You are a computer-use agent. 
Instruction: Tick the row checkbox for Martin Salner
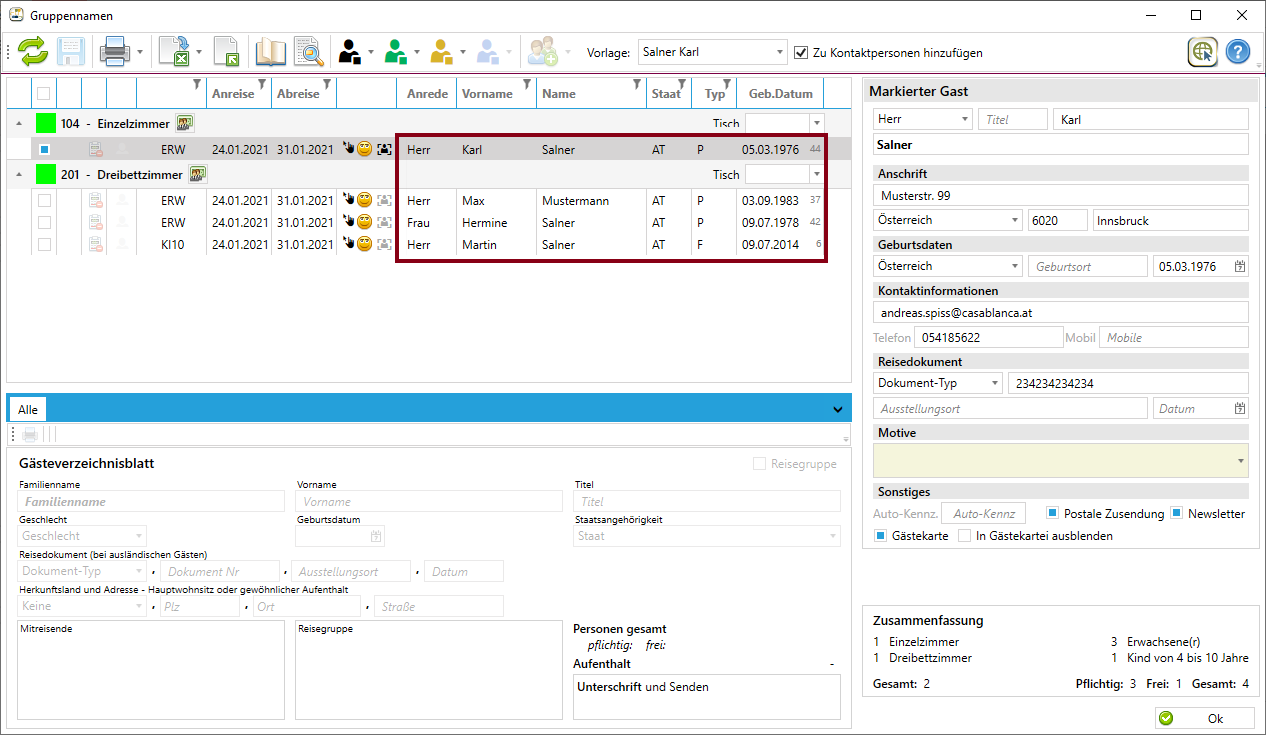(44, 244)
